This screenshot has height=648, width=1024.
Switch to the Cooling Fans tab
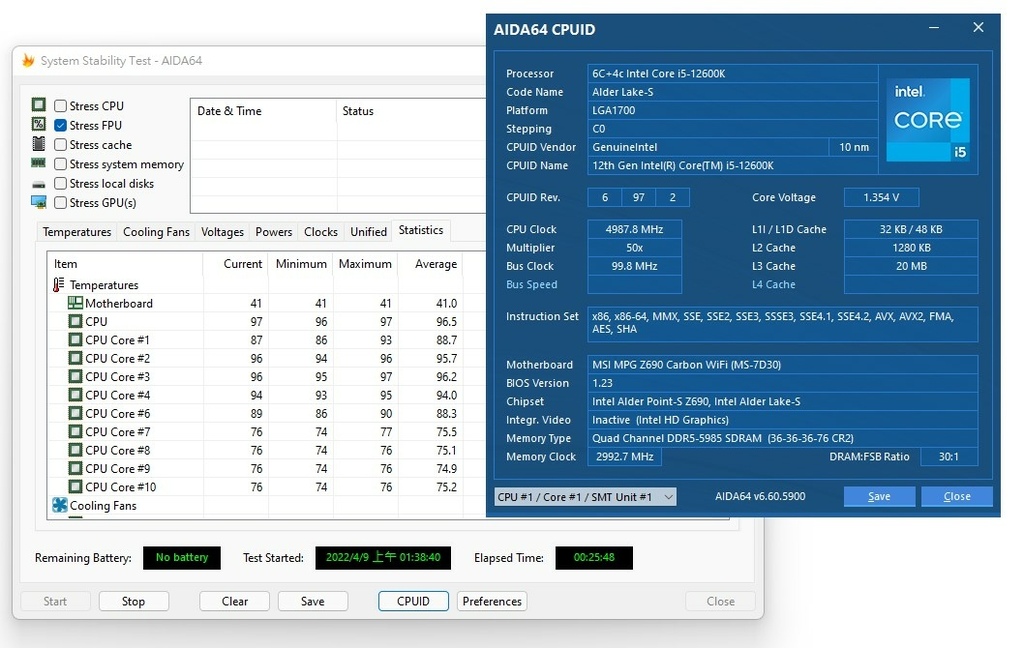(156, 232)
